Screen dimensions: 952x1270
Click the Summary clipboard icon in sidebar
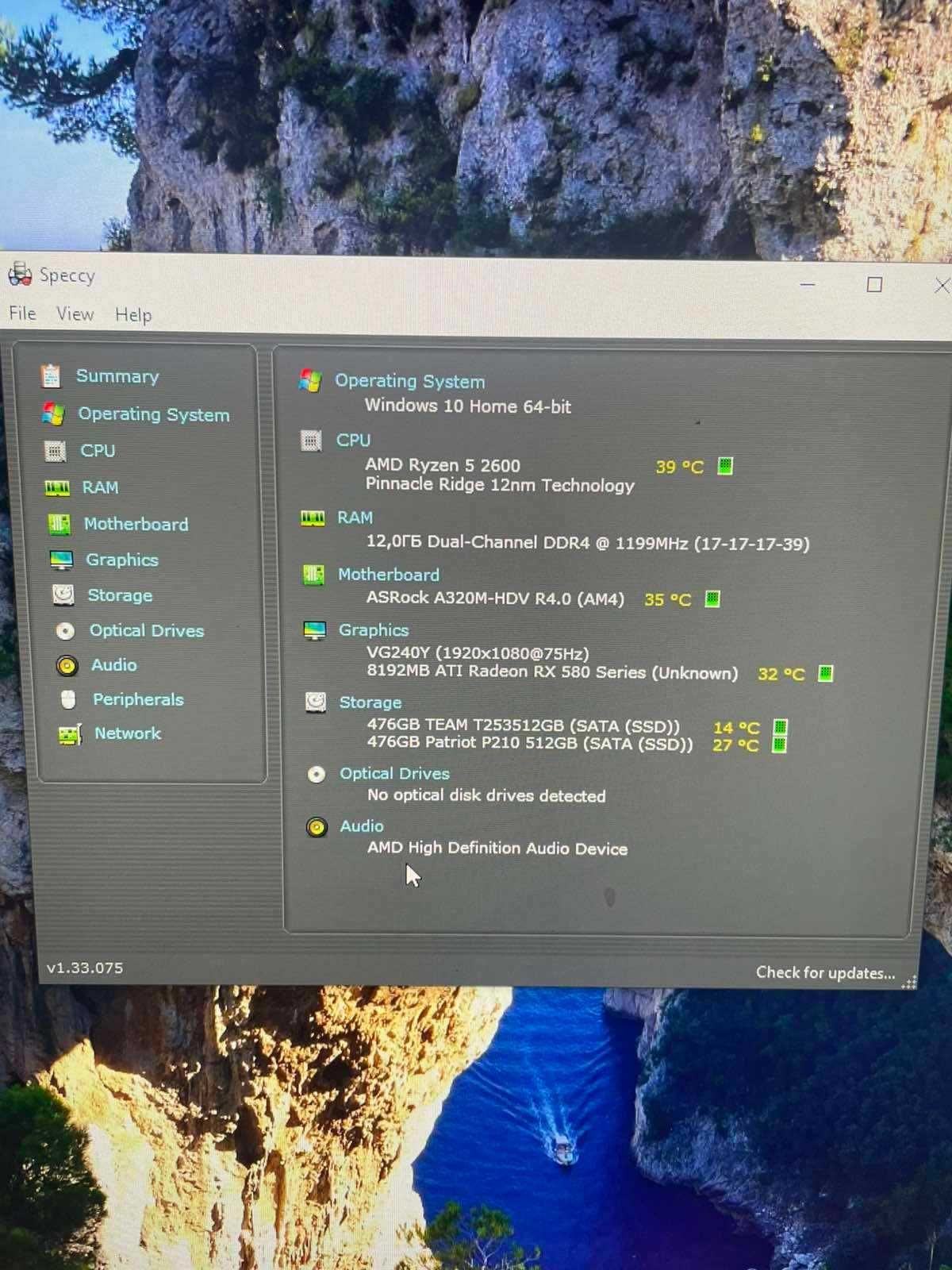pyautogui.click(x=51, y=375)
